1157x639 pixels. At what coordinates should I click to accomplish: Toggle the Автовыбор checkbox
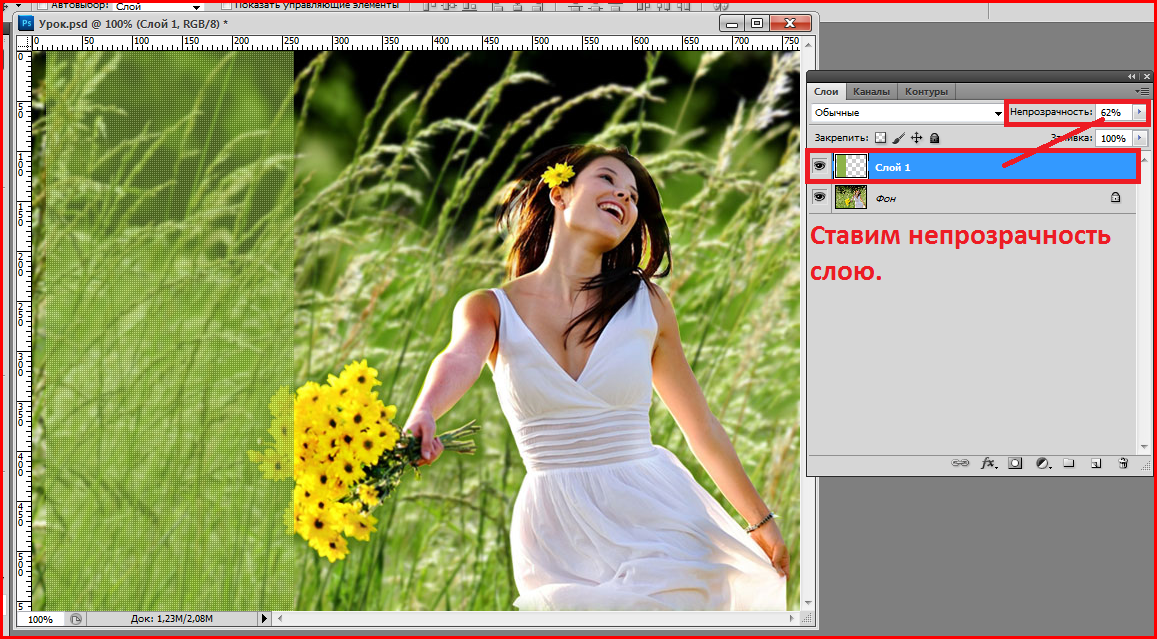pyautogui.click(x=42, y=4)
